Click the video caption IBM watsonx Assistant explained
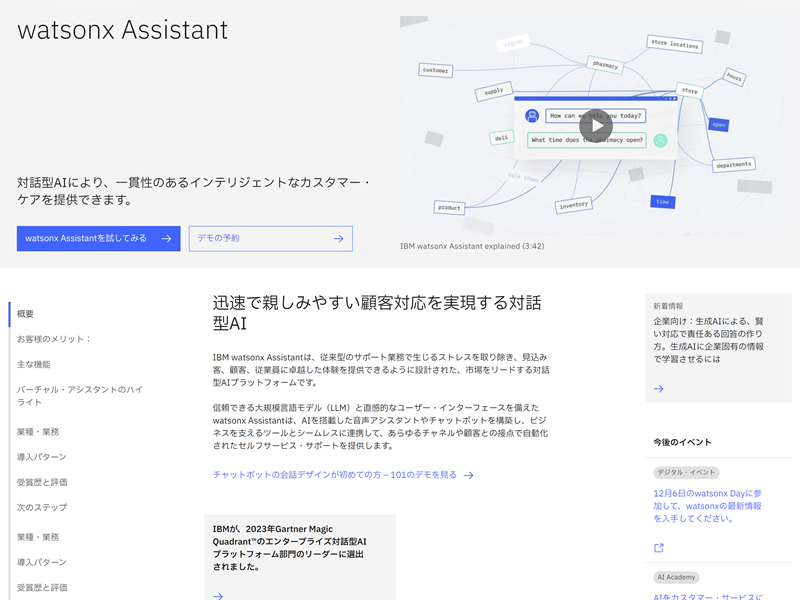Viewport: 800px width, 600px height. [472, 246]
